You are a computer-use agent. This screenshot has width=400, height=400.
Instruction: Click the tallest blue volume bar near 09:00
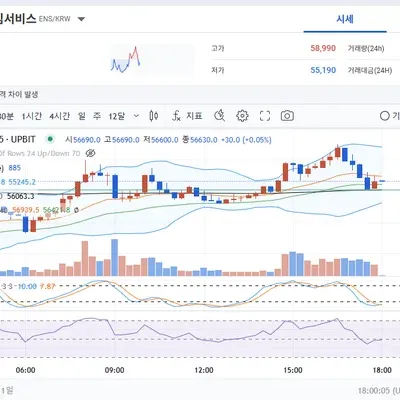pyautogui.click(x=115, y=257)
